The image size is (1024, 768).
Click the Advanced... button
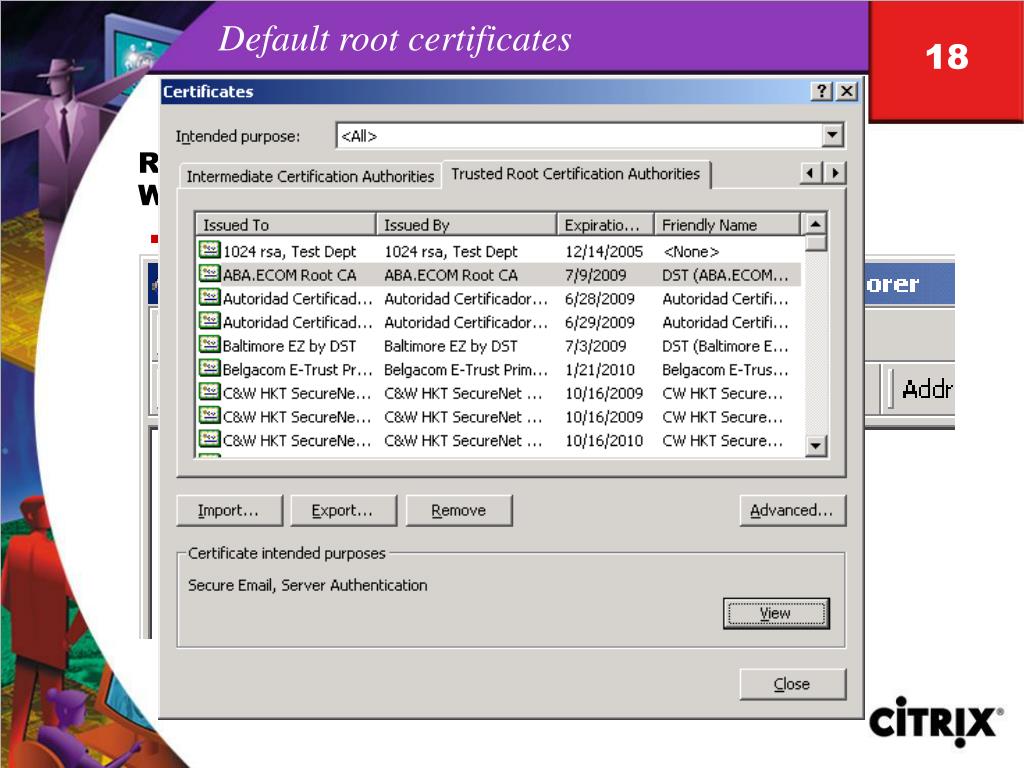792,510
